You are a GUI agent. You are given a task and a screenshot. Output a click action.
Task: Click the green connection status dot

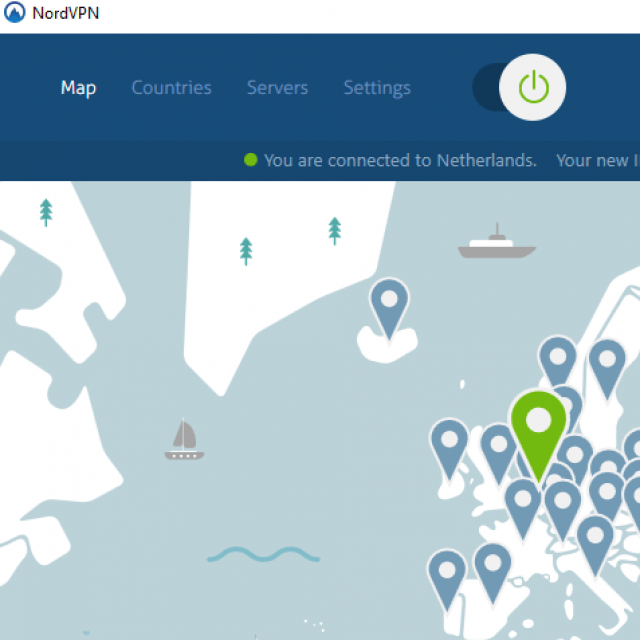[251, 160]
